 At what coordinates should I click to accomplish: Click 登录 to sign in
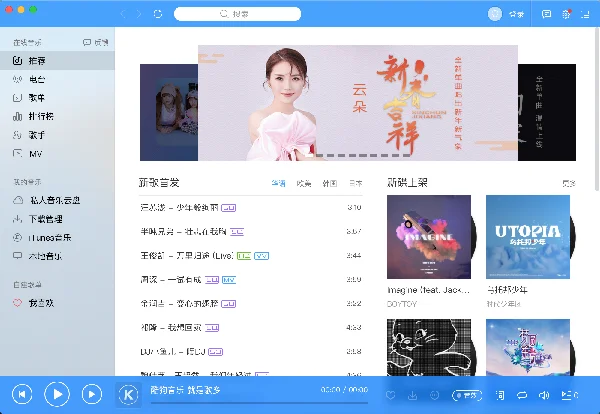516,14
